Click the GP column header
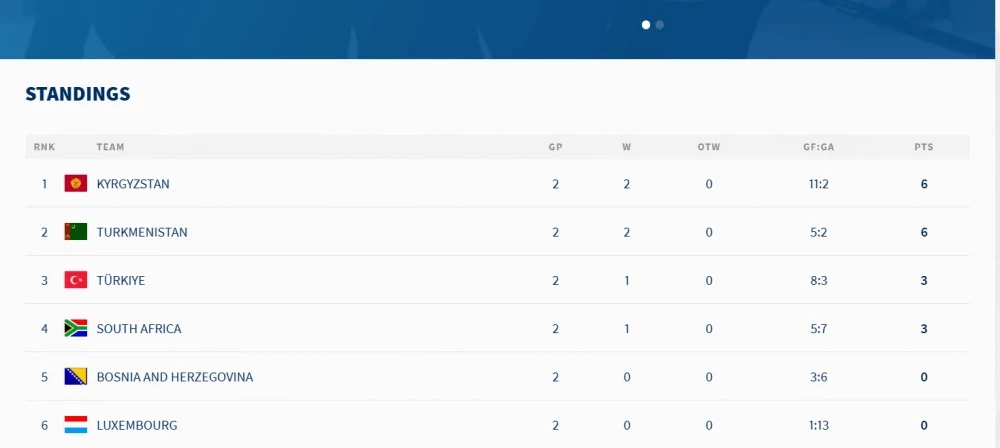This screenshot has width=1000, height=448. click(555, 147)
